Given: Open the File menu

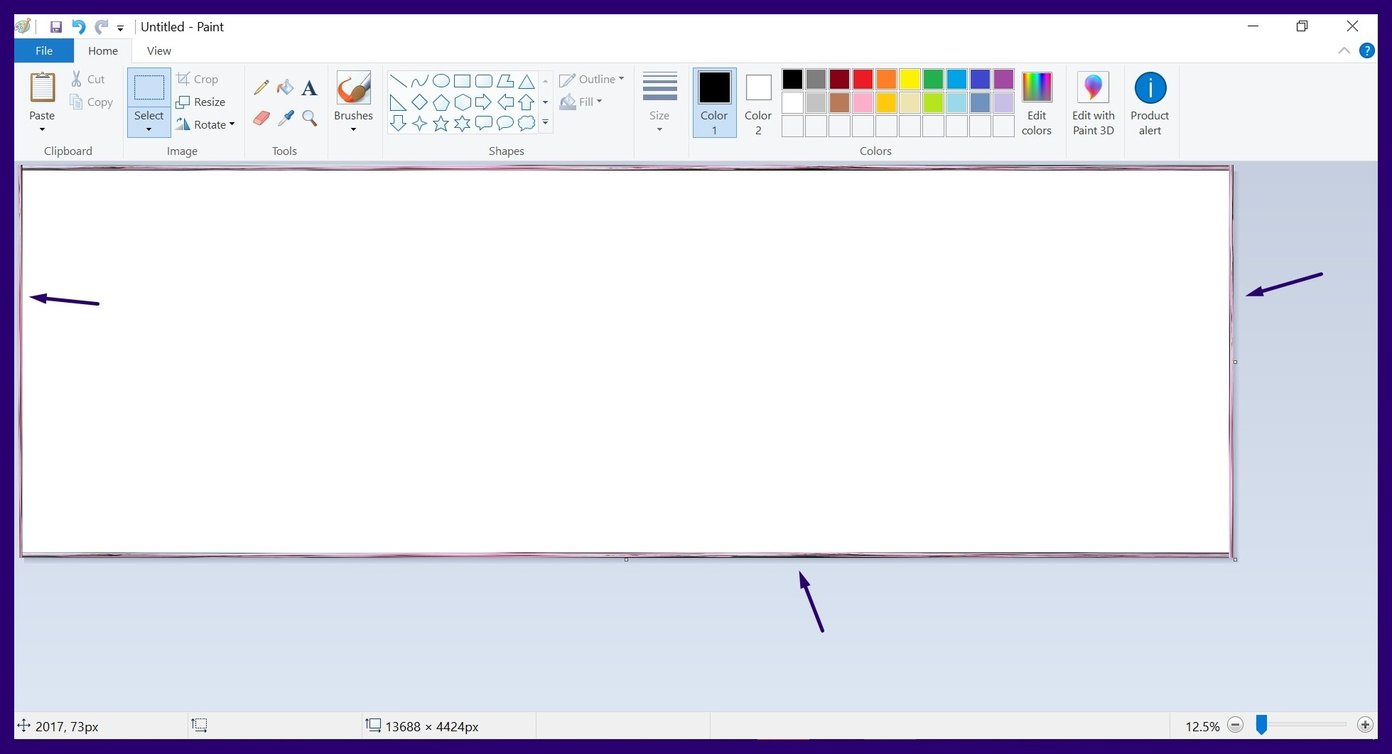Looking at the screenshot, I should [44, 50].
